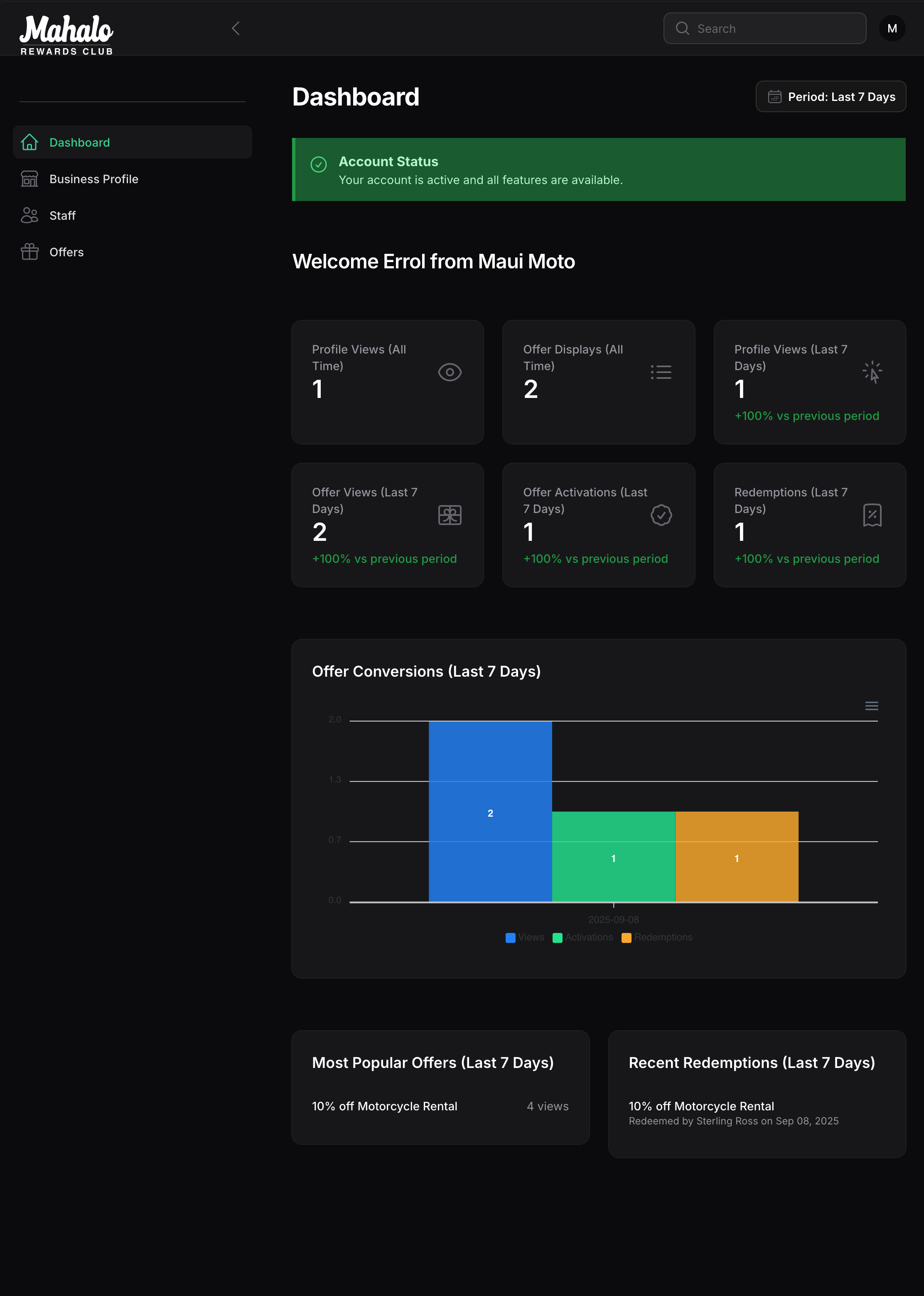Collapse the sidebar with the back chevron
The height and width of the screenshot is (1296, 924).
tap(236, 28)
